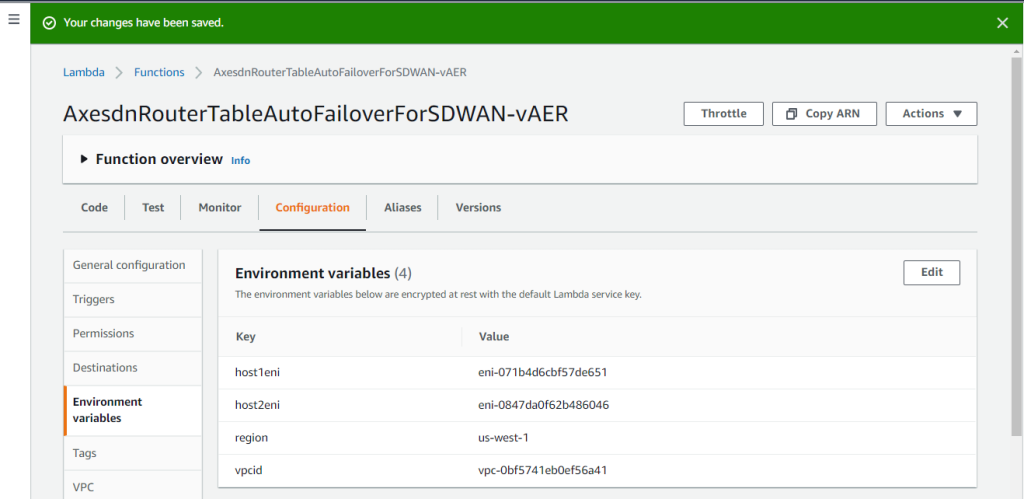
Task: Click the vertical page scrollbar
Action: click(1017, 250)
